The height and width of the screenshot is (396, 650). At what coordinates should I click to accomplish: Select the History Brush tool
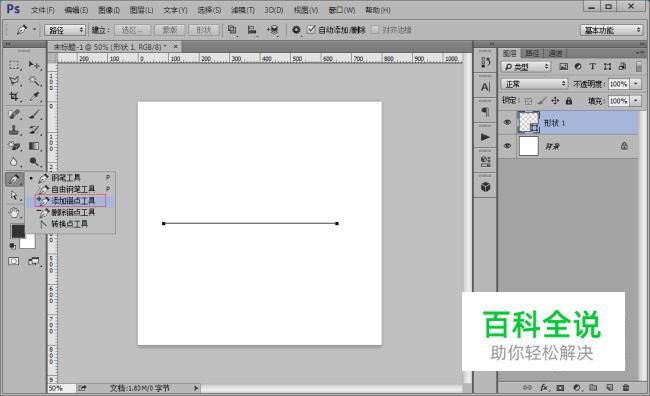click(34, 130)
